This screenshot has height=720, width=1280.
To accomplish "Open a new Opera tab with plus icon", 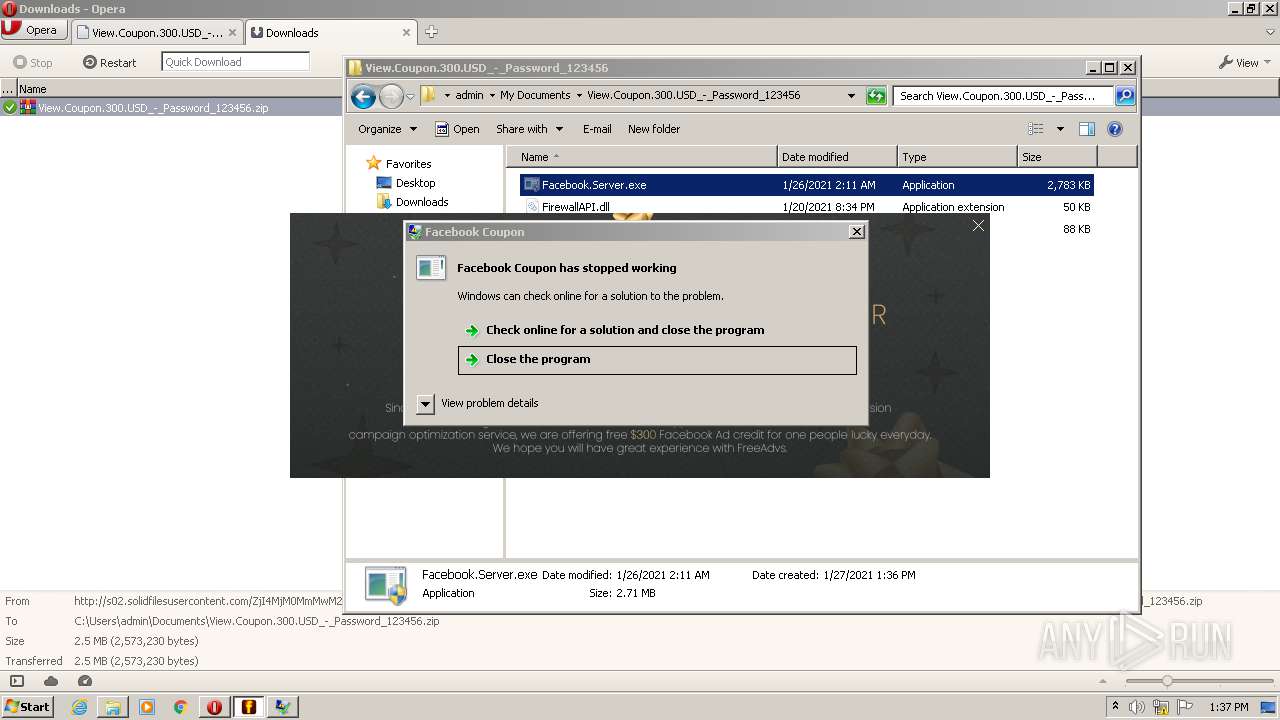I will [431, 32].
